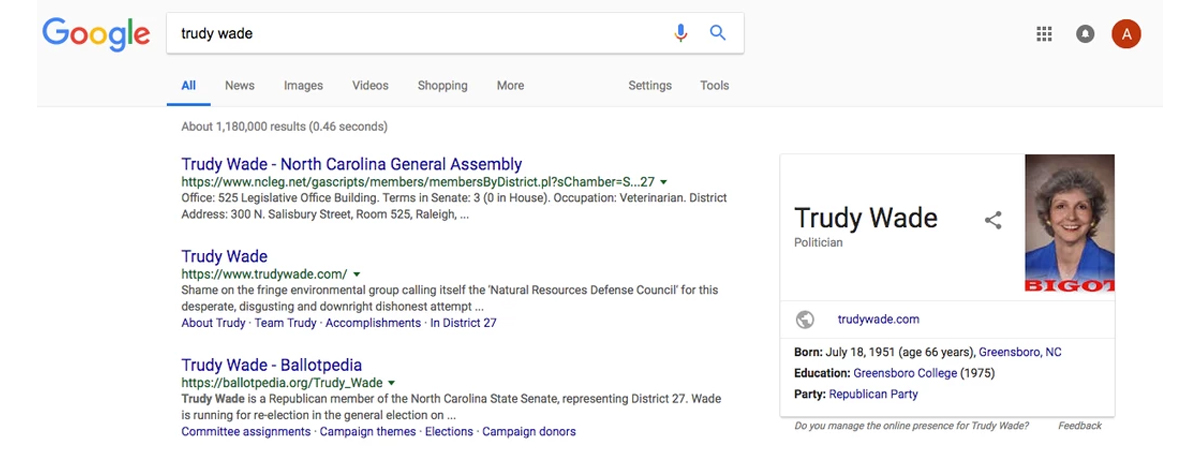Open Search Tools options
The image size is (1200, 460).
[714, 86]
